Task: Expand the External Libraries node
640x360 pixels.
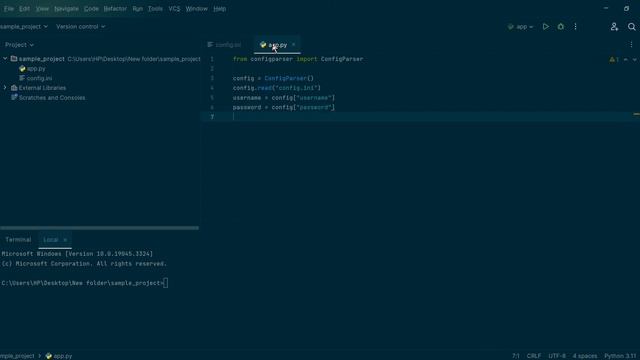Action: pos(5,88)
